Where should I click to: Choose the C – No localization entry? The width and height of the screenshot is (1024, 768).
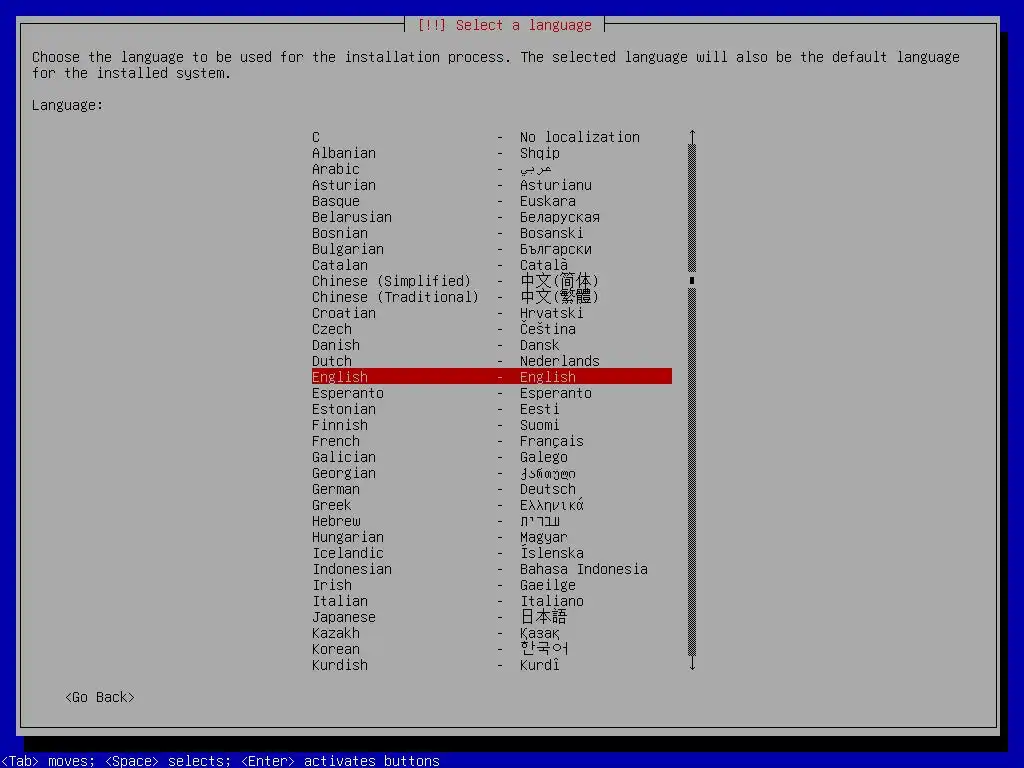492,137
